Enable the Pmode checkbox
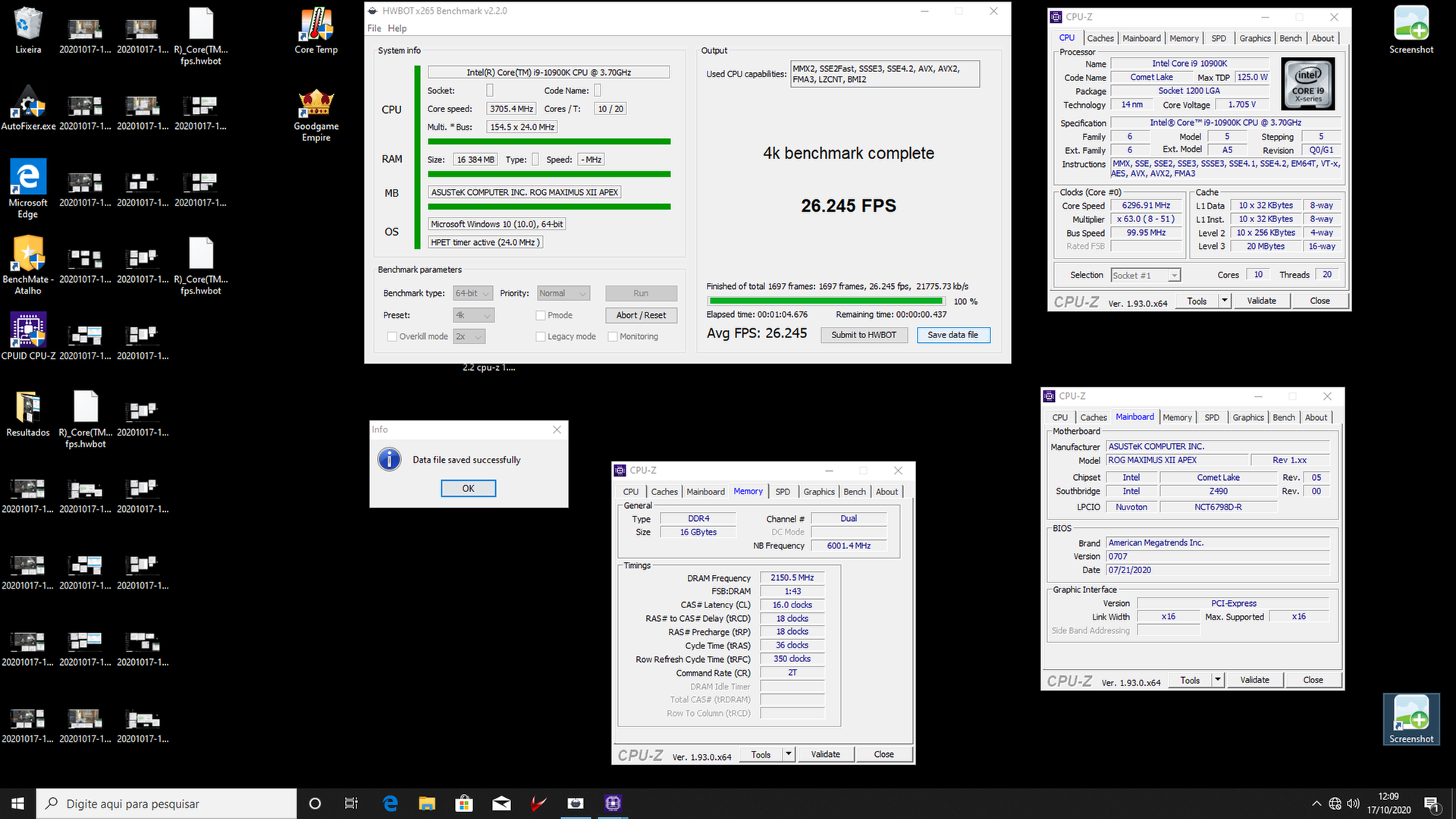Viewport: 1456px width, 819px height. (x=541, y=315)
